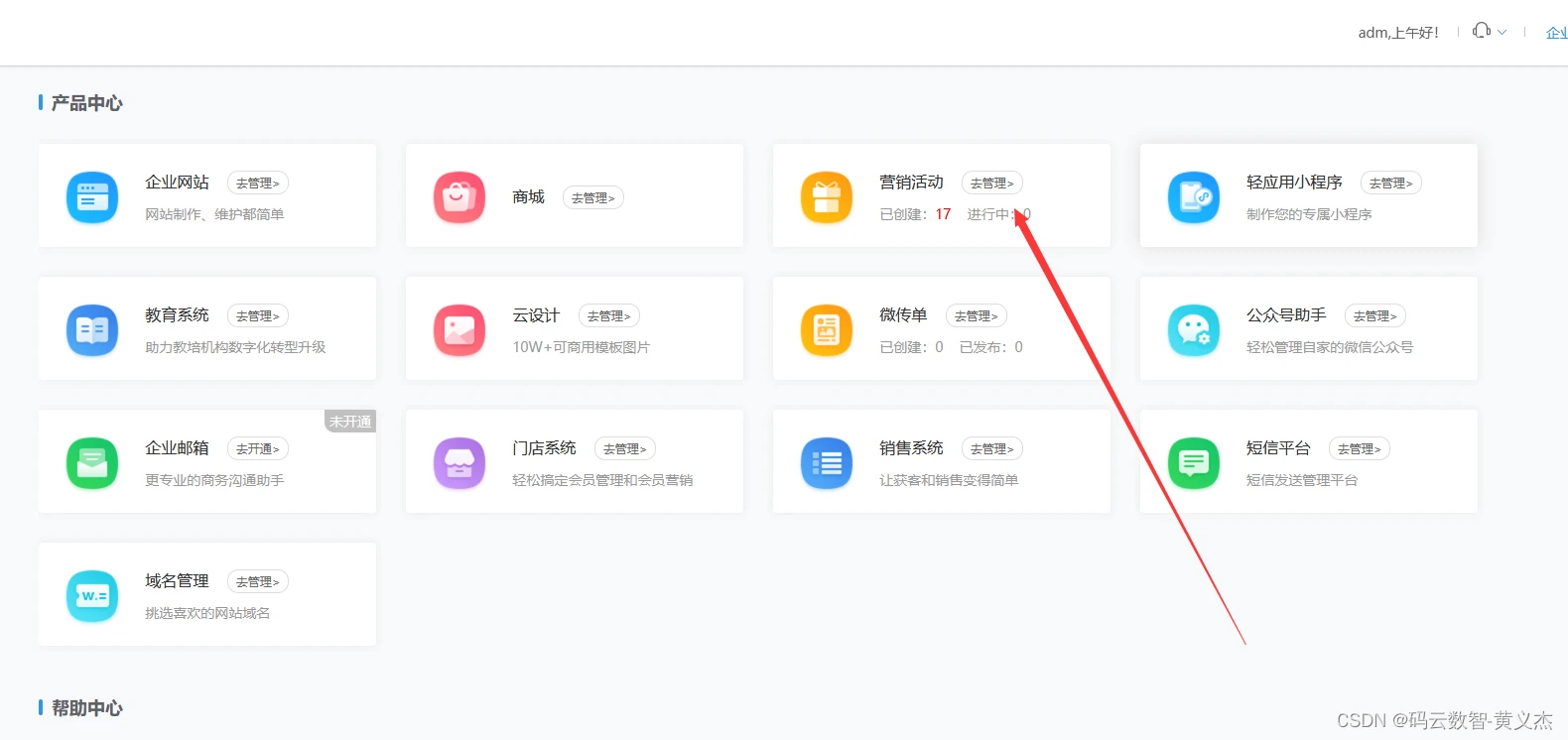1568x740 pixels.
Task: Click the 让获客和销售变得简单 description
Action: (949, 480)
